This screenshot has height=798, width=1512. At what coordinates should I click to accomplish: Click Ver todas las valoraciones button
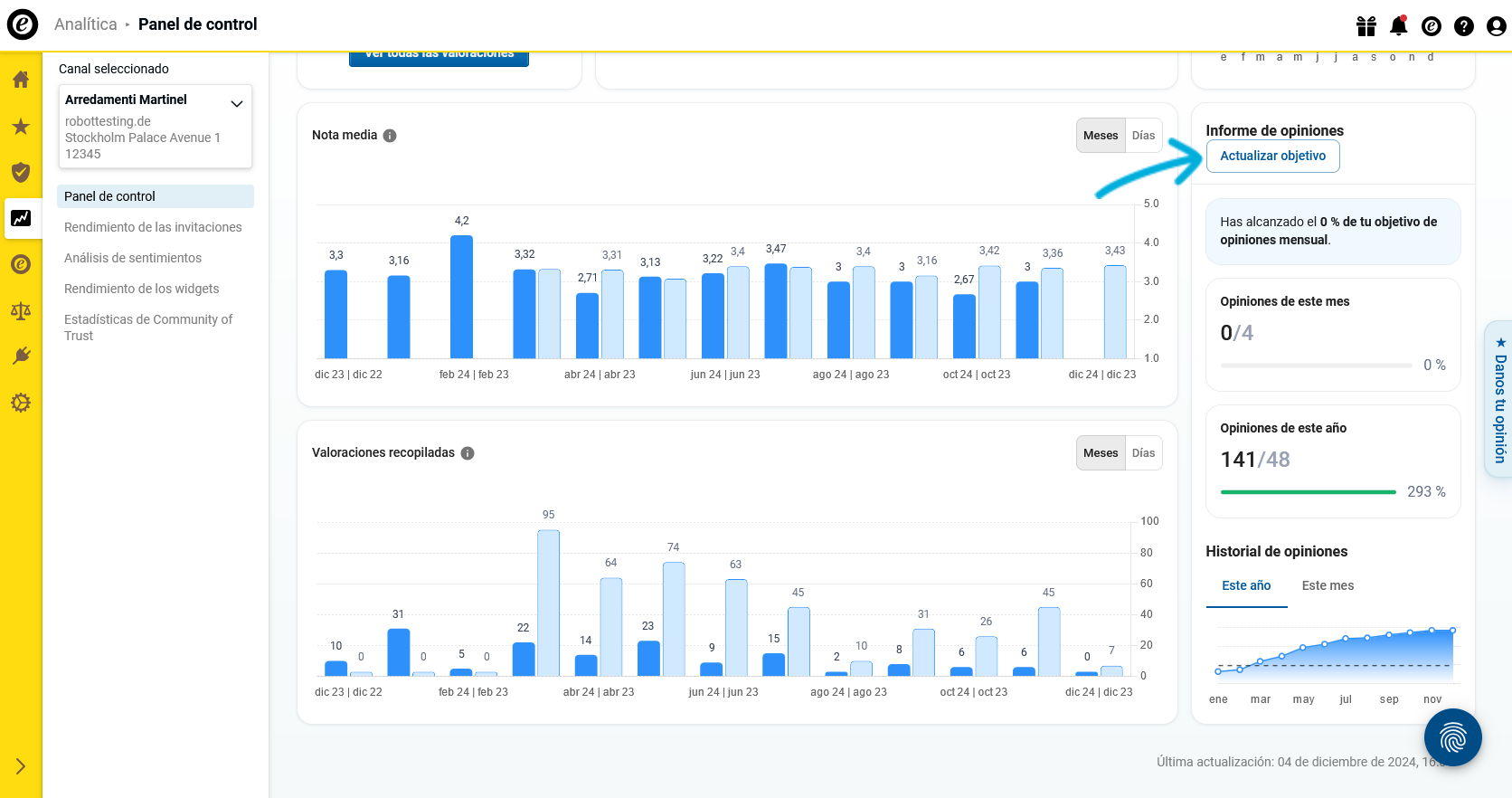(x=439, y=58)
